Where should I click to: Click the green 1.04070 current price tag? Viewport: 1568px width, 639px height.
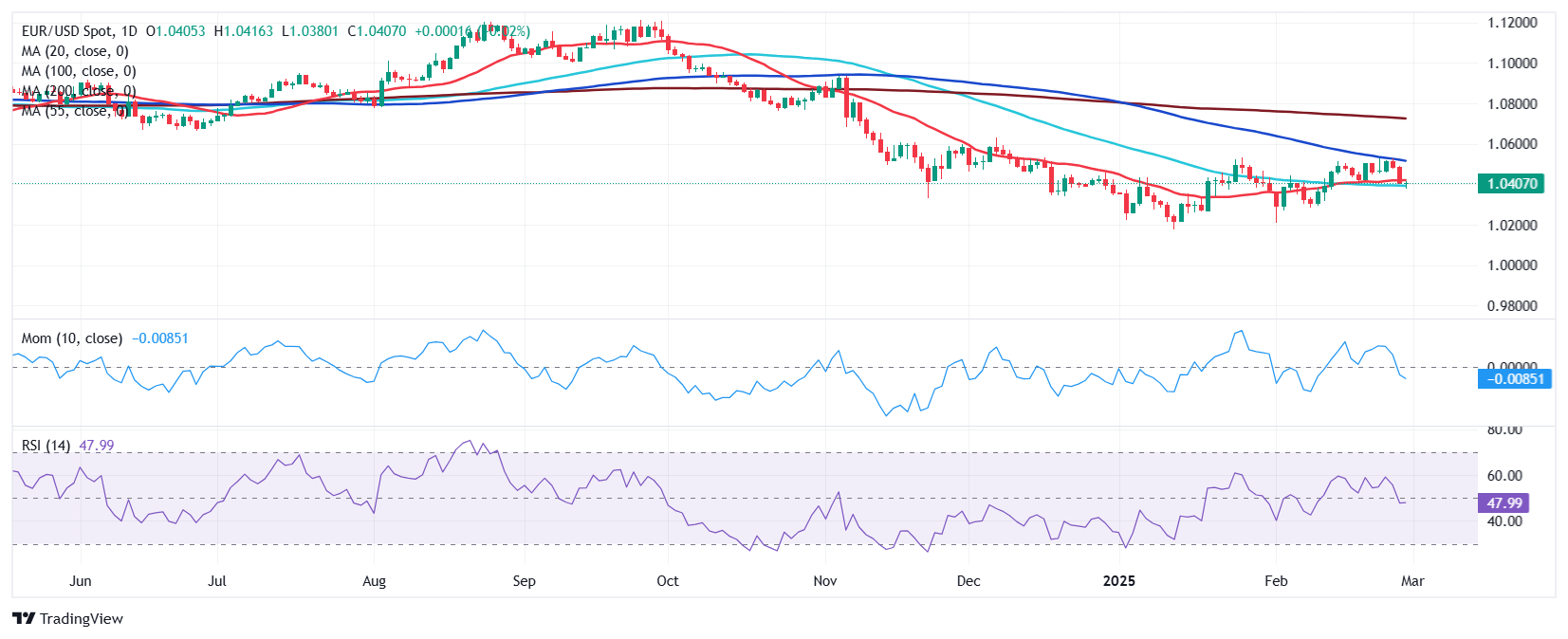tap(1511, 184)
